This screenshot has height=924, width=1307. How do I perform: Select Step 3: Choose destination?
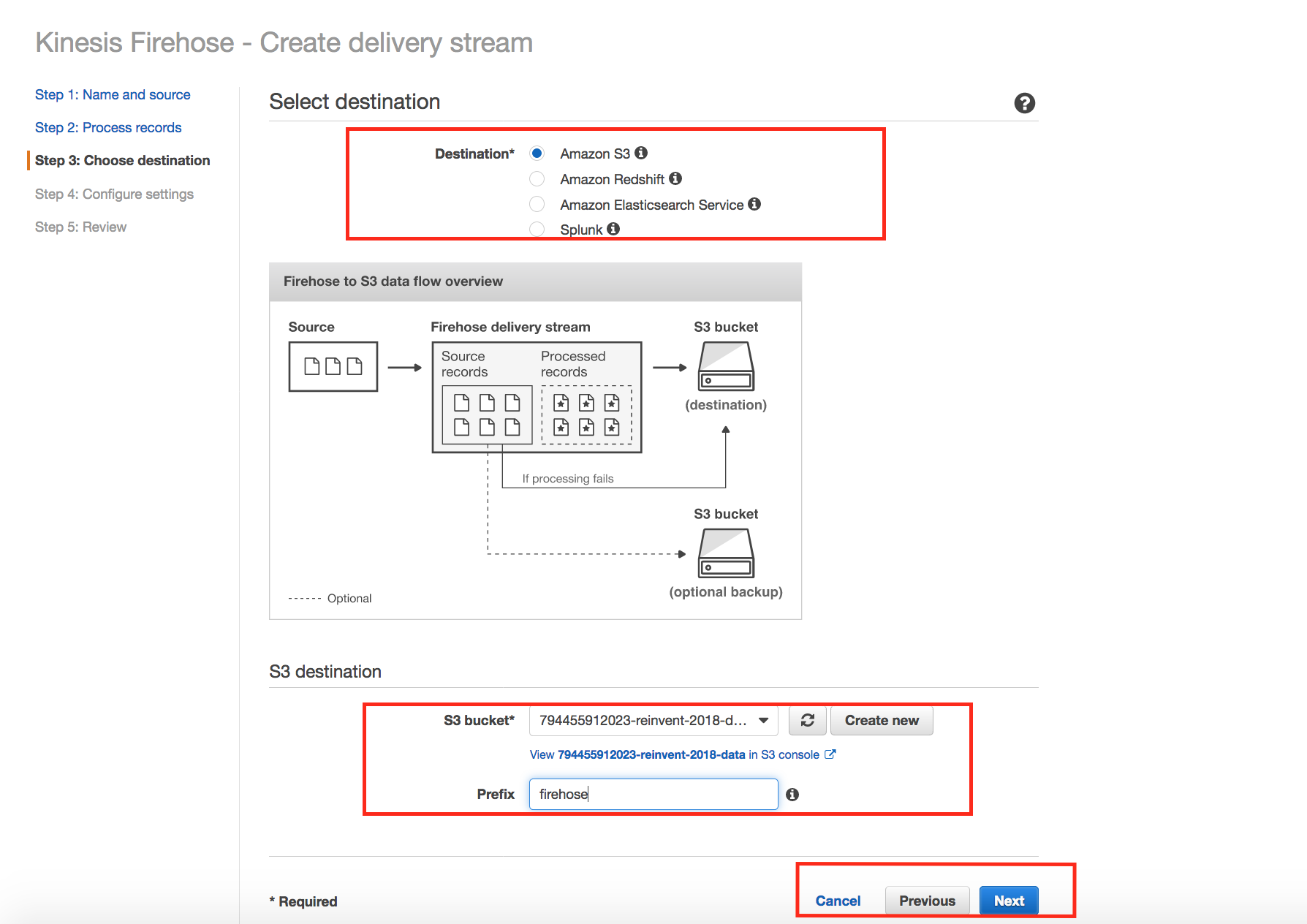pos(122,160)
